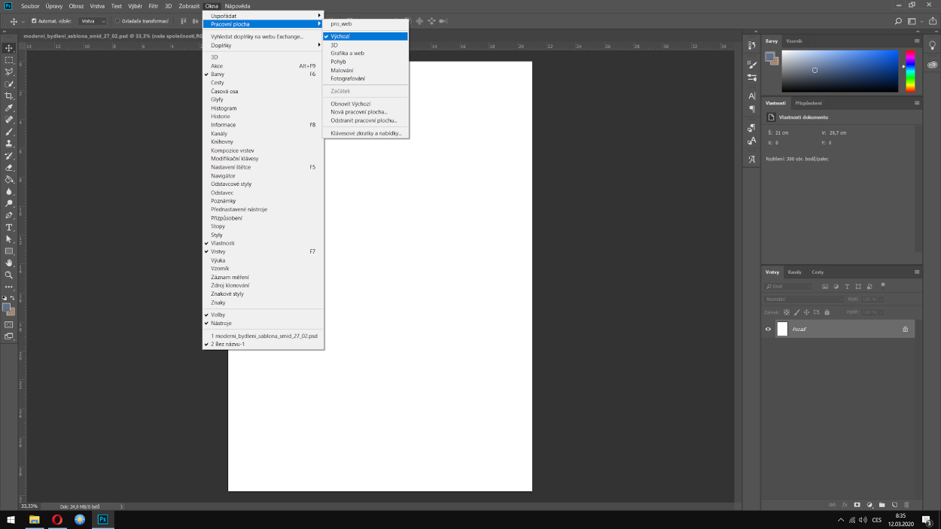Select the Hand tool
Viewport: 941px width, 529px height.
[9, 263]
